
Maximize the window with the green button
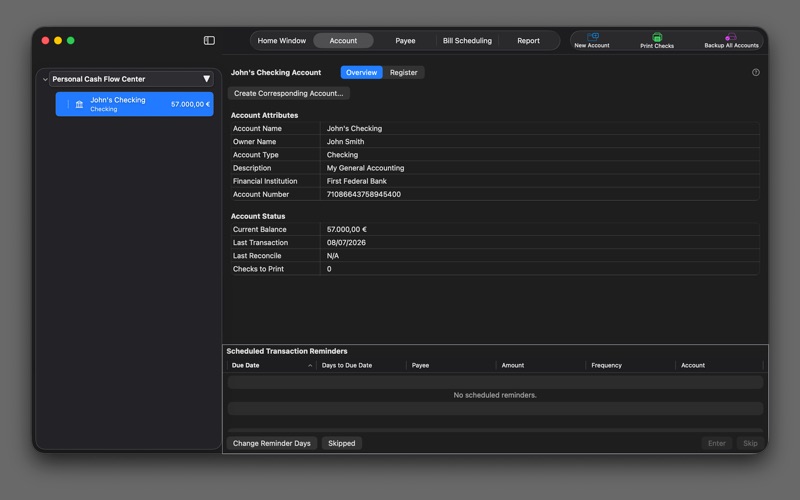71,40
